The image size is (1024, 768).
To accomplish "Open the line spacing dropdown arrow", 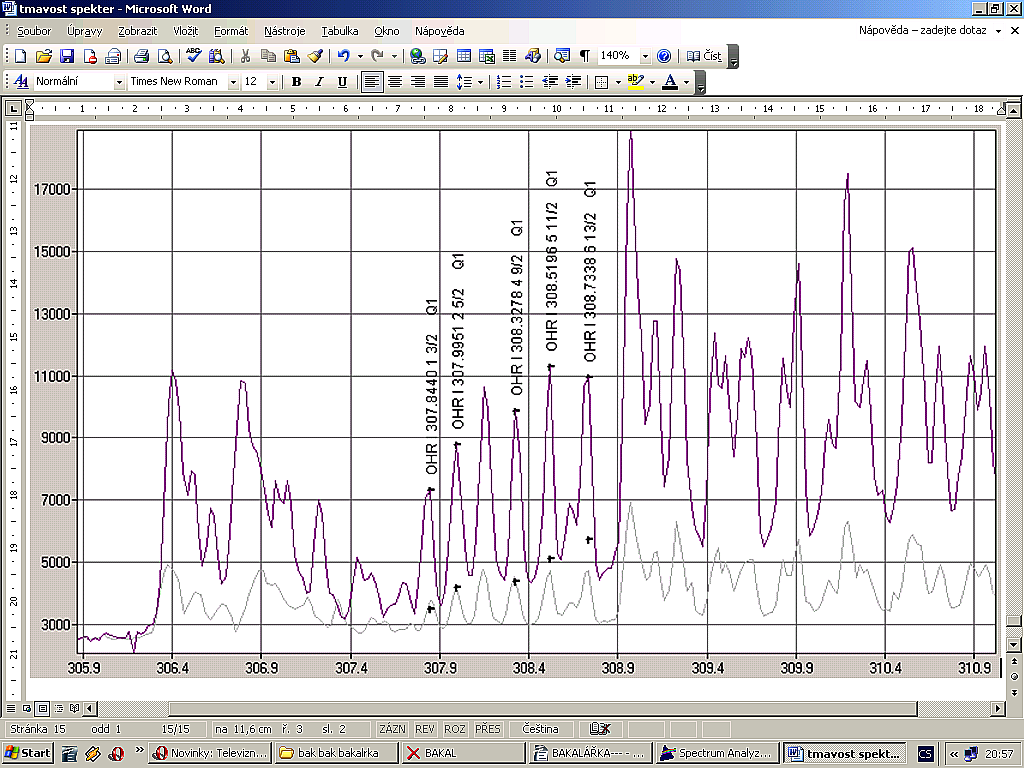I will click(481, 82).
